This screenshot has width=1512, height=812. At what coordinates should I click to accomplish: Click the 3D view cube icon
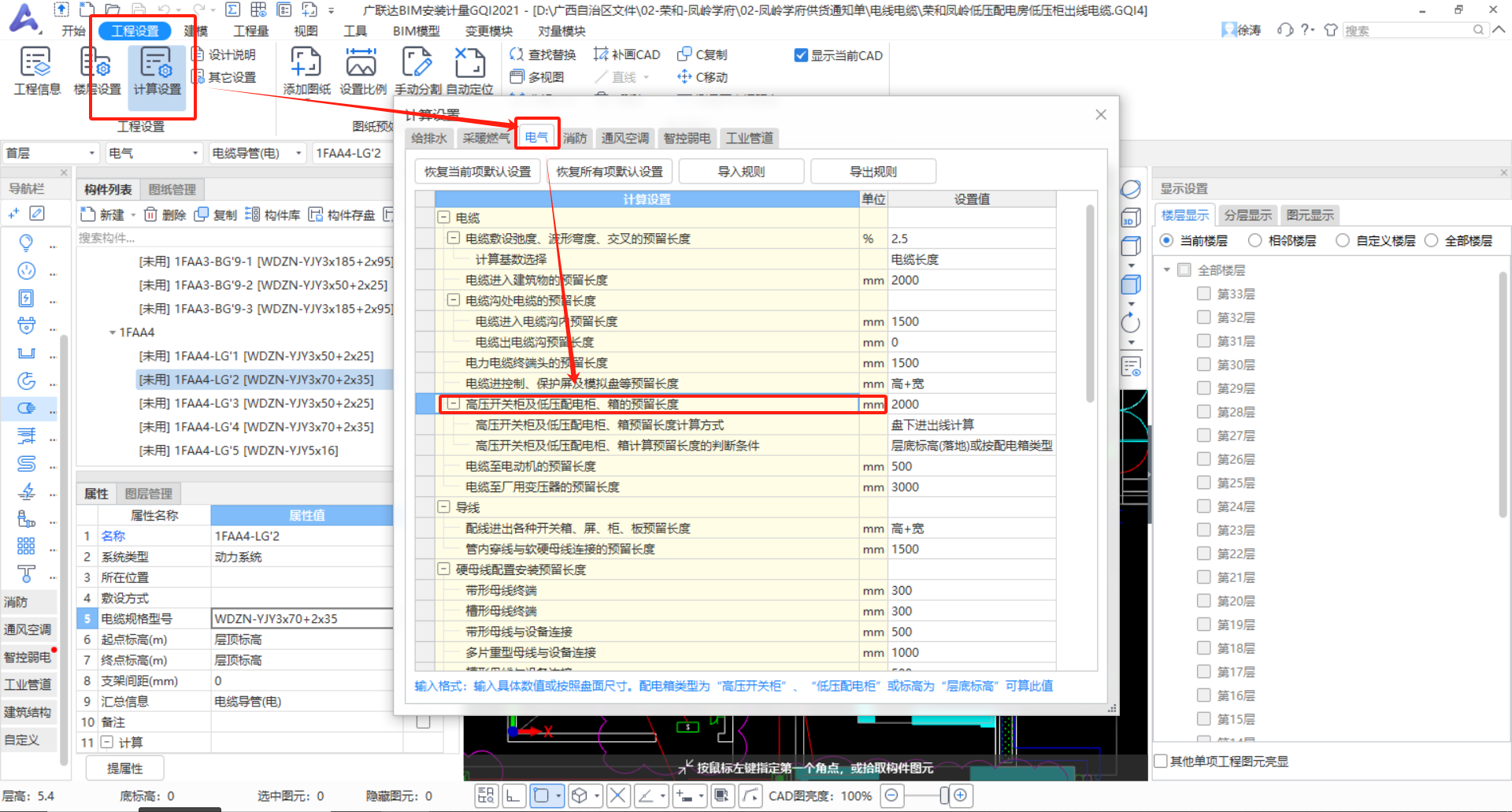tap(1131, 218)
